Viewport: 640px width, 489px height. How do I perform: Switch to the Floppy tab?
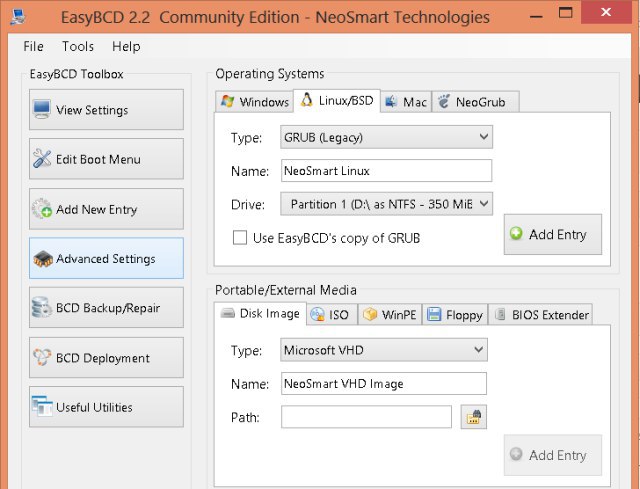(x=455, y=314)
